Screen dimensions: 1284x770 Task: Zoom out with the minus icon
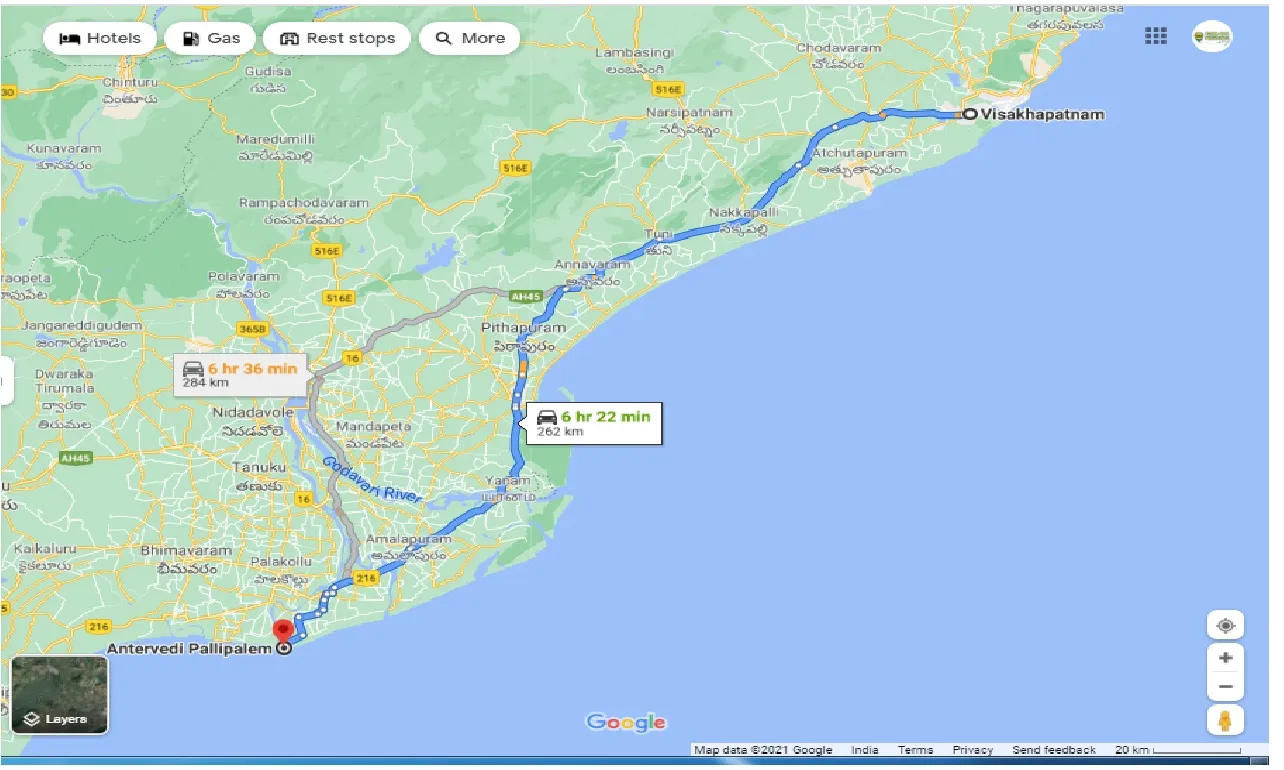[1225, 688]
